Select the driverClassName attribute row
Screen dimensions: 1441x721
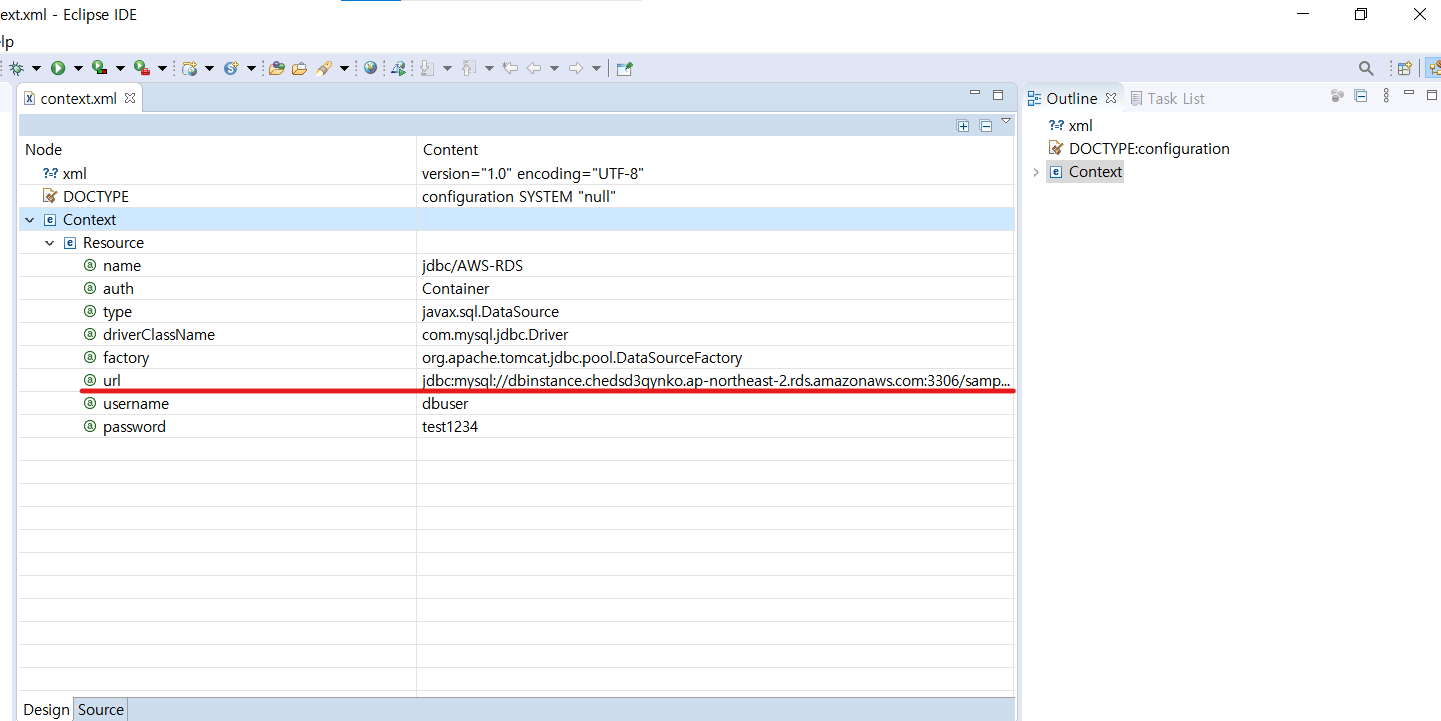516,334
